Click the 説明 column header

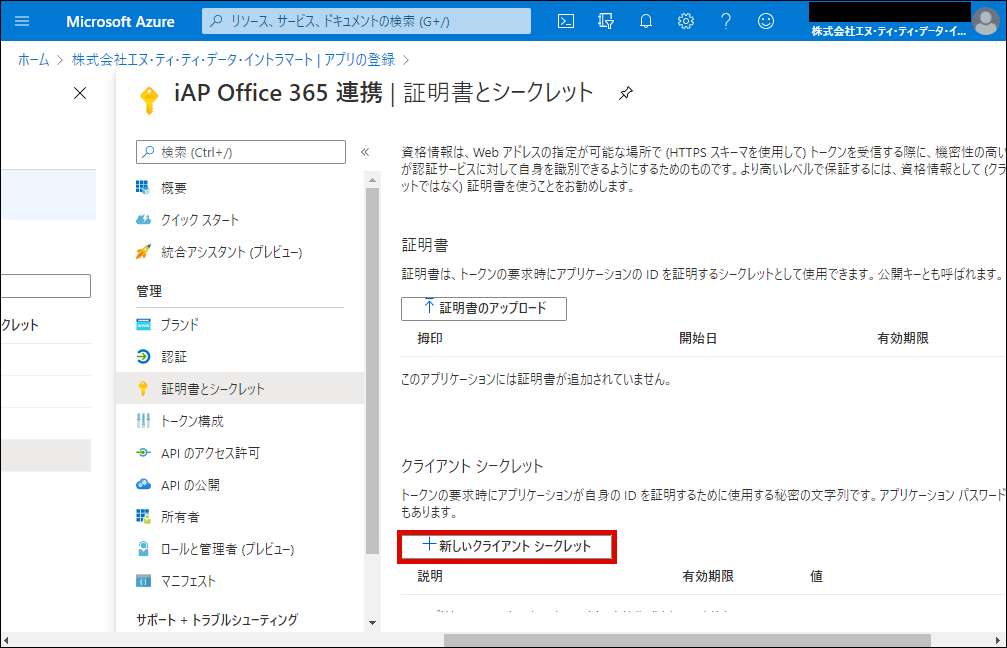430,576
